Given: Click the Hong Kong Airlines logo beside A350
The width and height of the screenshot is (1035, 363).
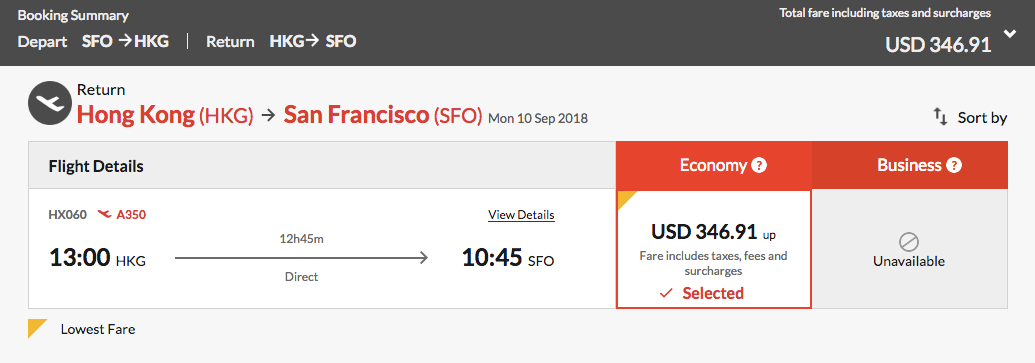Looking at the screenshot, I should click(x=104, y=214).
